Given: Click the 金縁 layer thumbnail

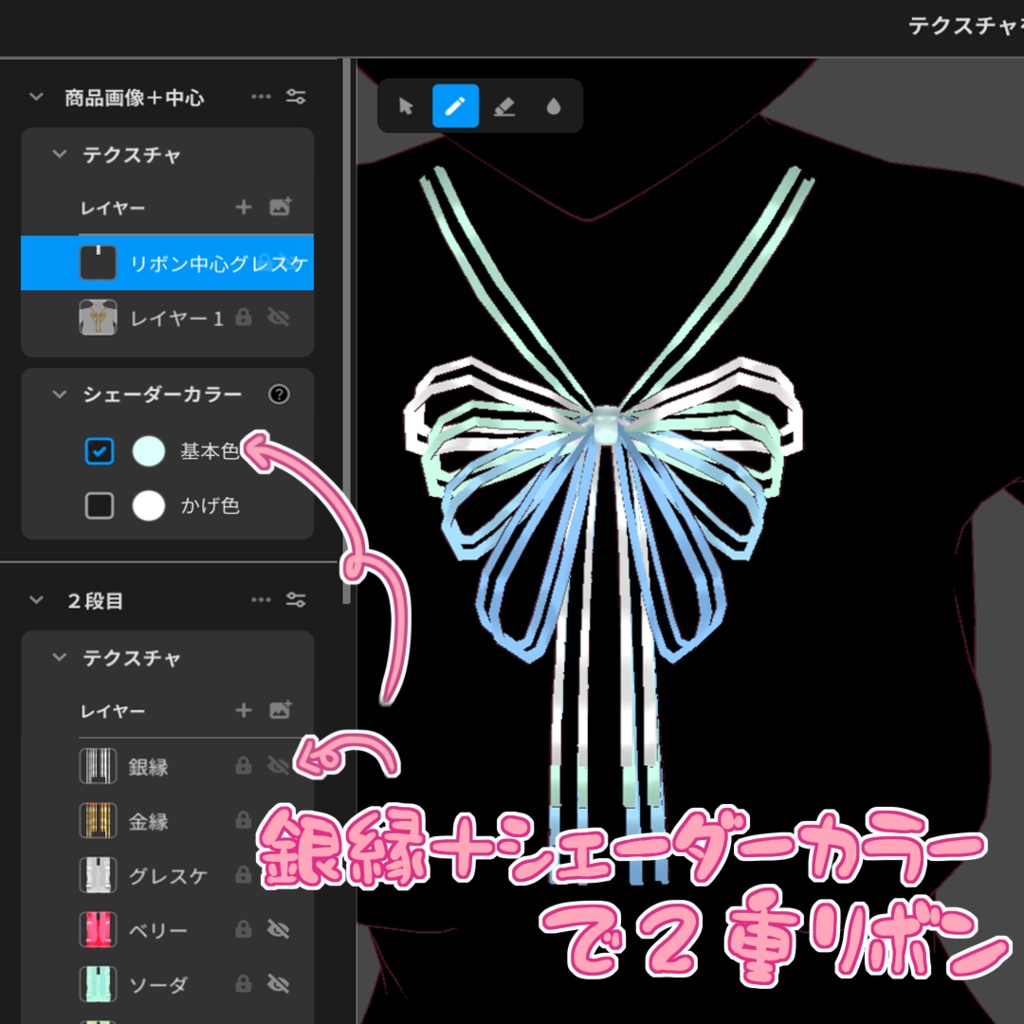Looking at the screenshot, I should click(x=98, y=820).
